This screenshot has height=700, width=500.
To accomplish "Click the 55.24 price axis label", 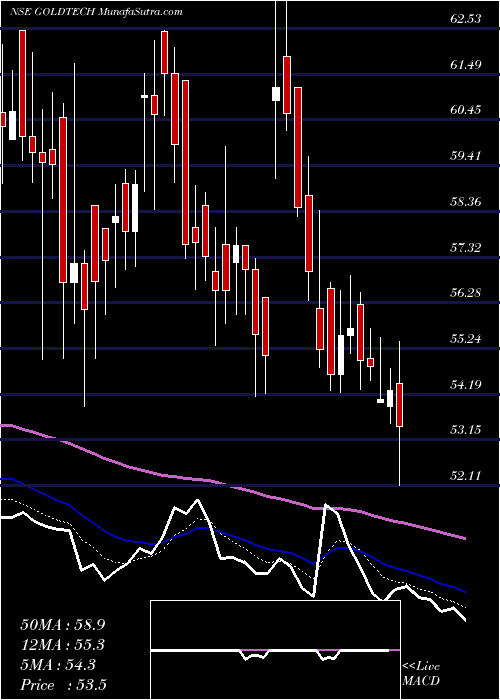I will (466, 338).
